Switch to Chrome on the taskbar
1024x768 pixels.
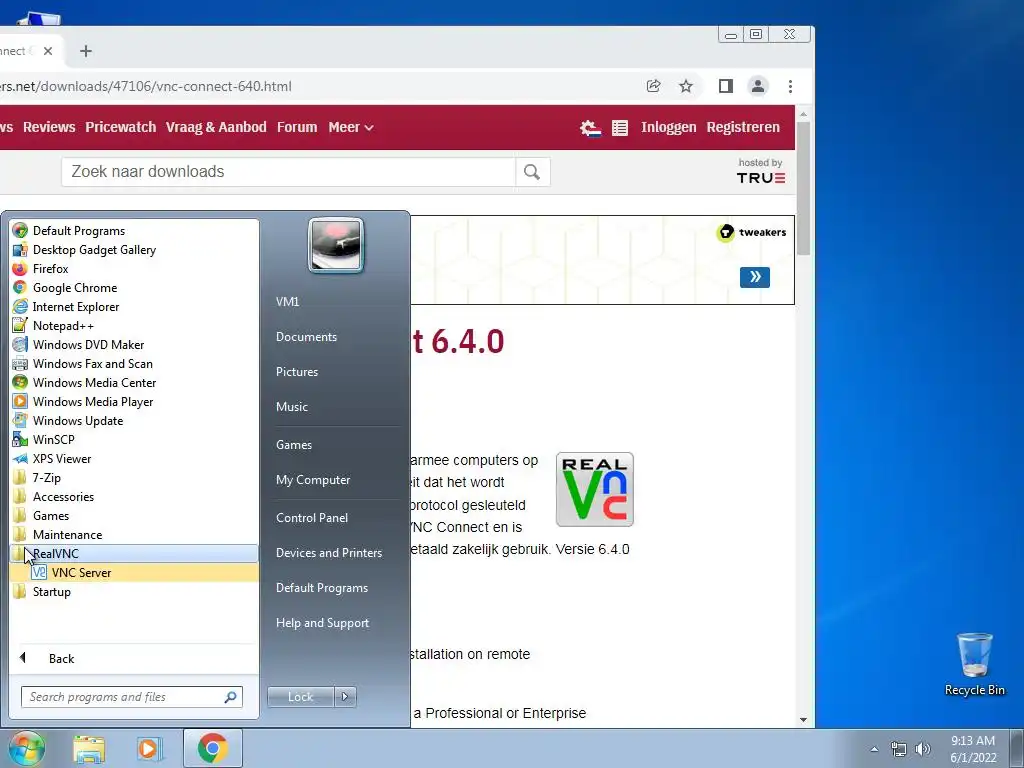213,748
